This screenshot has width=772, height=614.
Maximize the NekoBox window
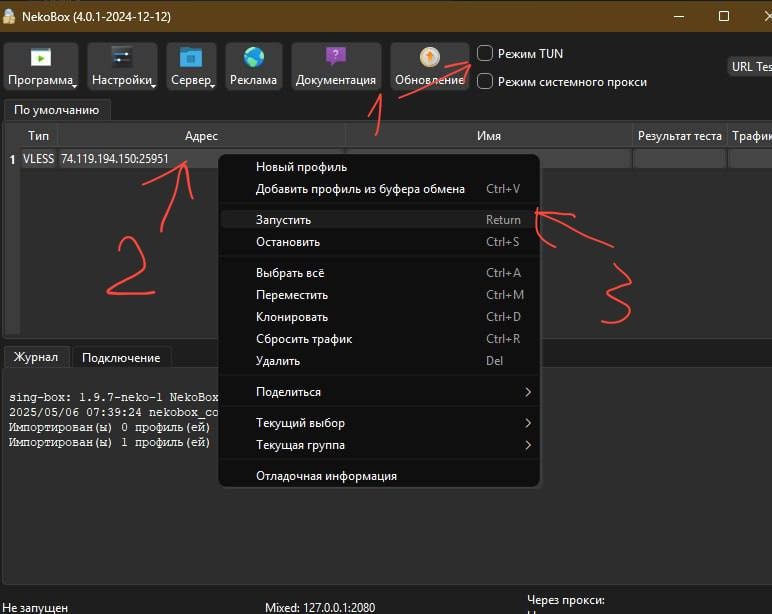pyautogui.click(x=724, y=16)
